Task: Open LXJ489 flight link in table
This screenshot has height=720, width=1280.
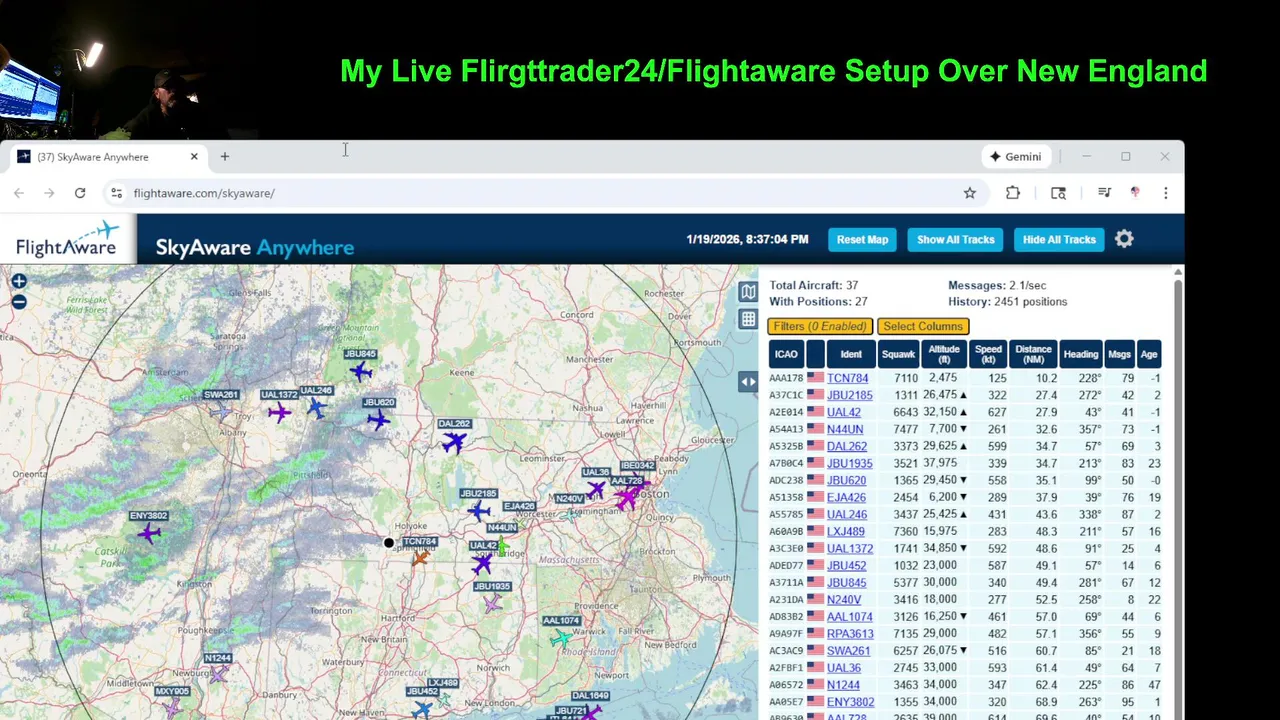Action: [846, 531]
